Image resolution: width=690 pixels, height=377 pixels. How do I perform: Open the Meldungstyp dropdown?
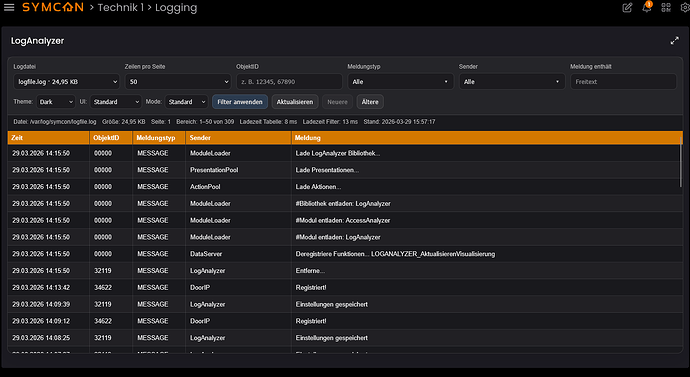(400, 82)
